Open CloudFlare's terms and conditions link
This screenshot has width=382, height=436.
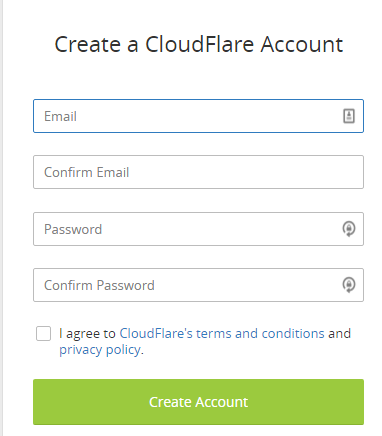click(222, 333)
